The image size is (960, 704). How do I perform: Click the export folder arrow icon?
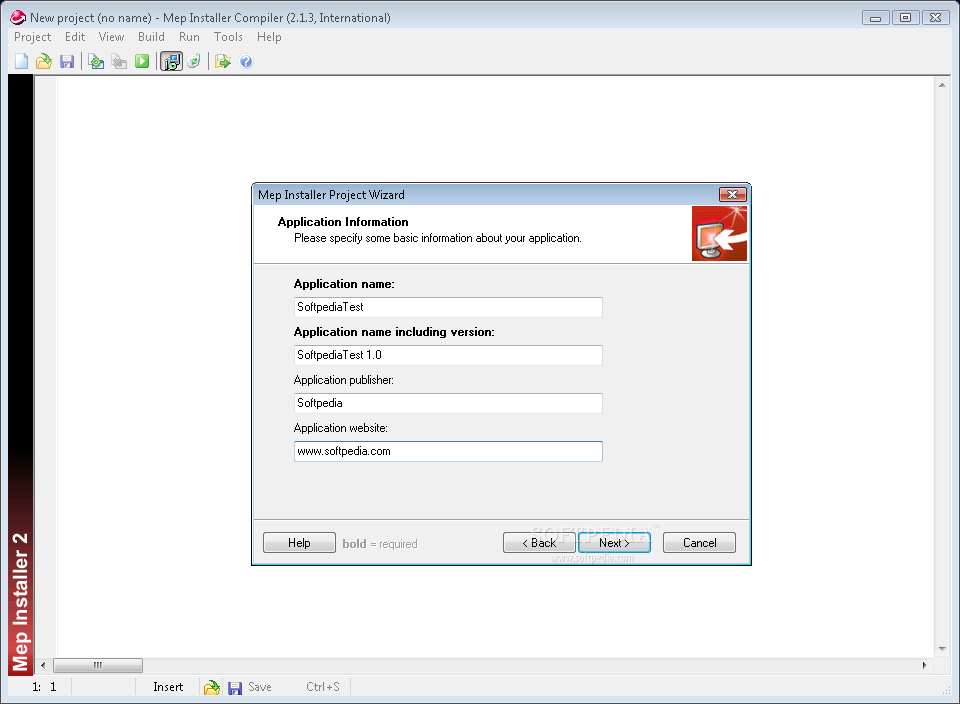(223, 61)
